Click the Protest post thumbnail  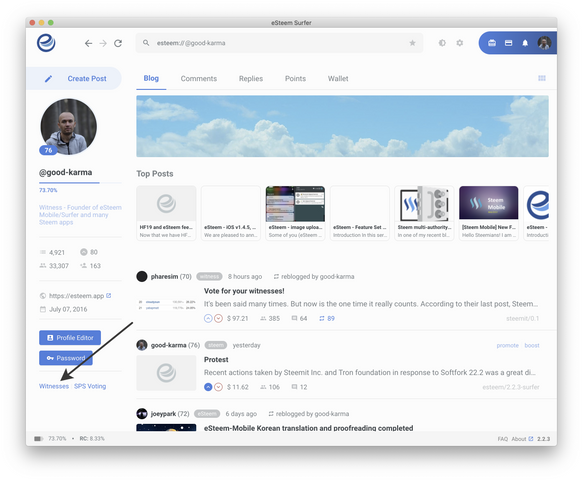tap(166, 373)
